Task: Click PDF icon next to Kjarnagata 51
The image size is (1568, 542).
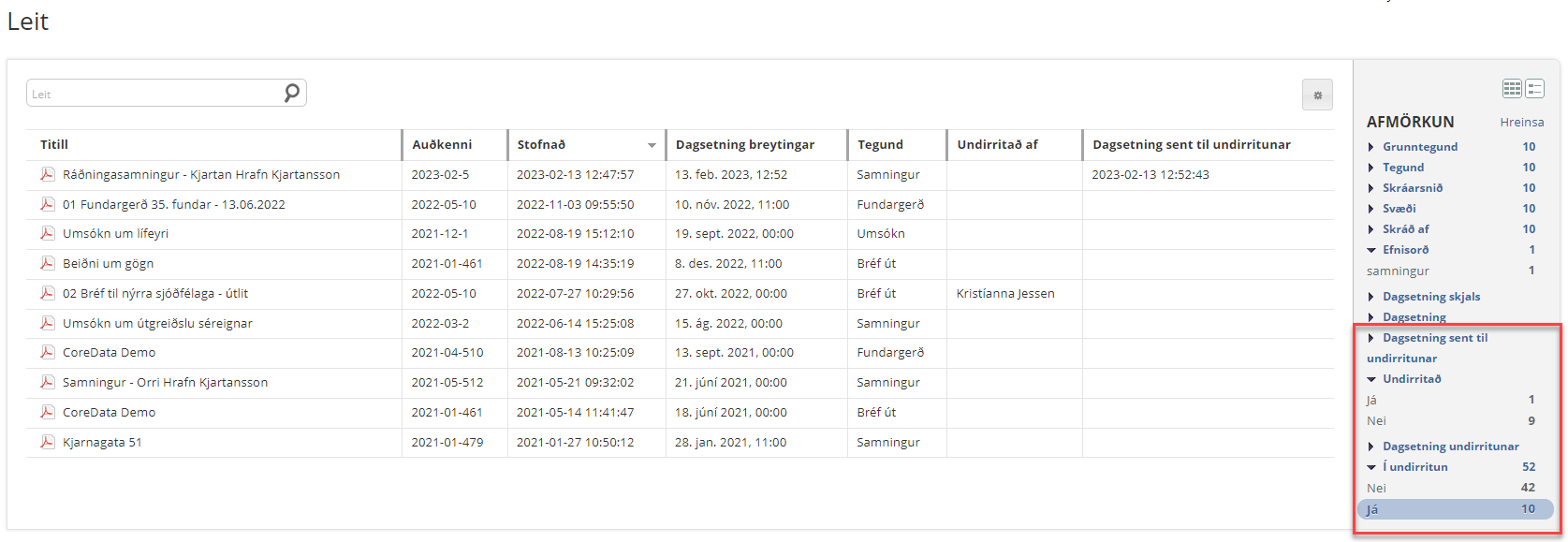Action: 47,442
